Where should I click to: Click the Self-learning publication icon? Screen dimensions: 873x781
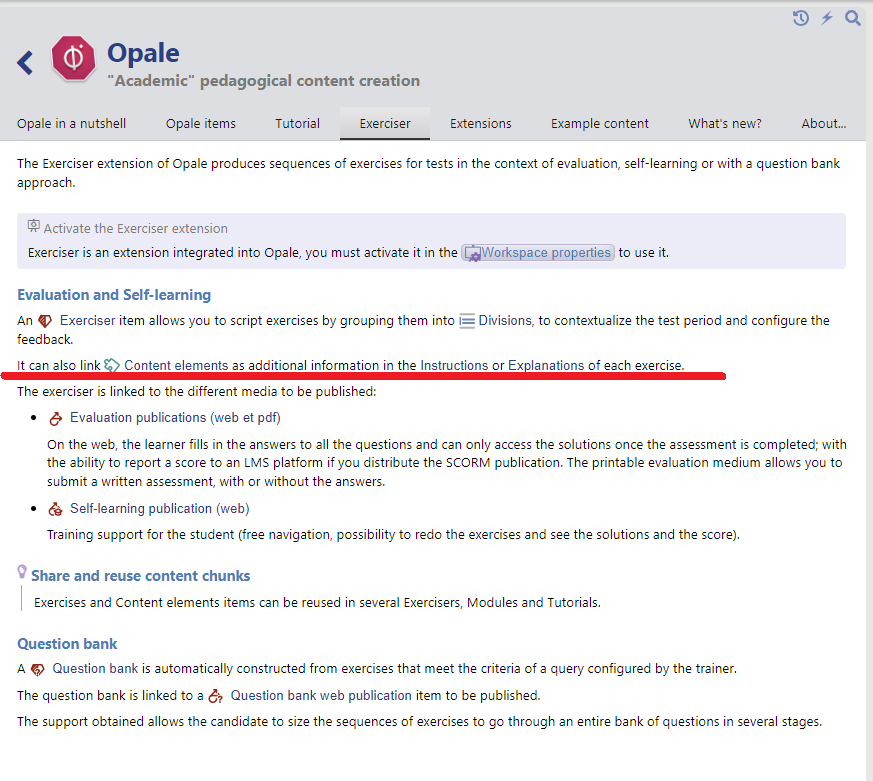tap(56, 509)
